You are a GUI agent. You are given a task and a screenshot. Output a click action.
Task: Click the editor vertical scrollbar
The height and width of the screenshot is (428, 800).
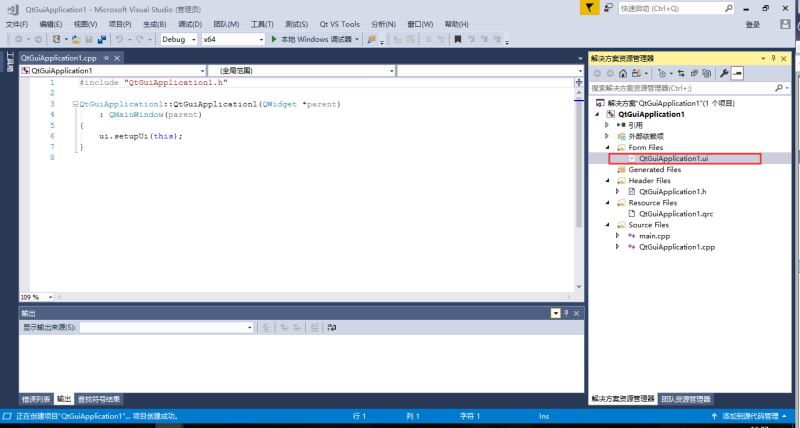point(579,190)
